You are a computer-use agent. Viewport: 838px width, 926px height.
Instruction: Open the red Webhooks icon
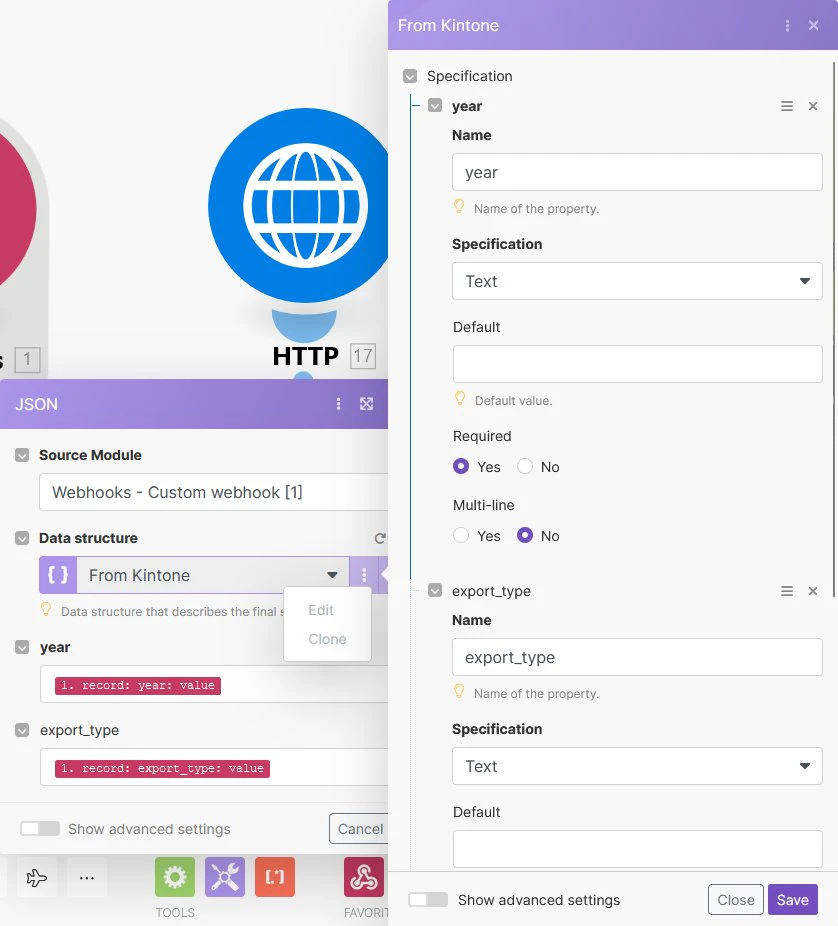(x=364, y=877)
